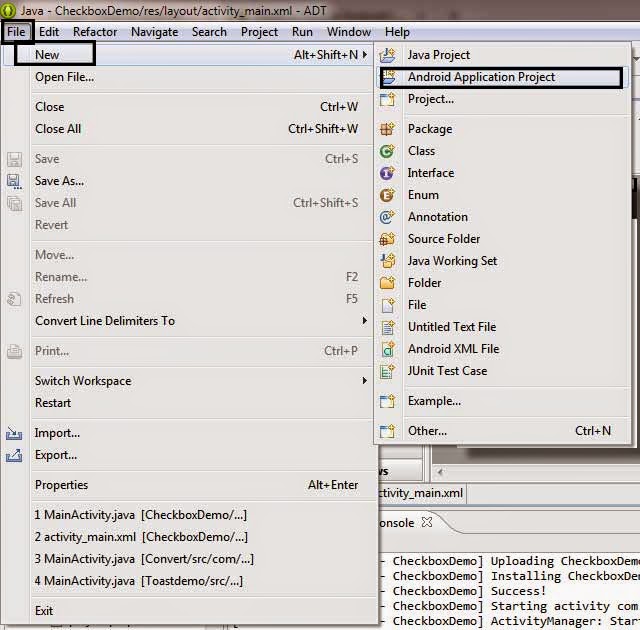
Task: Select Java Project entry
Action: pyautogui.click(x=502, y=55)
